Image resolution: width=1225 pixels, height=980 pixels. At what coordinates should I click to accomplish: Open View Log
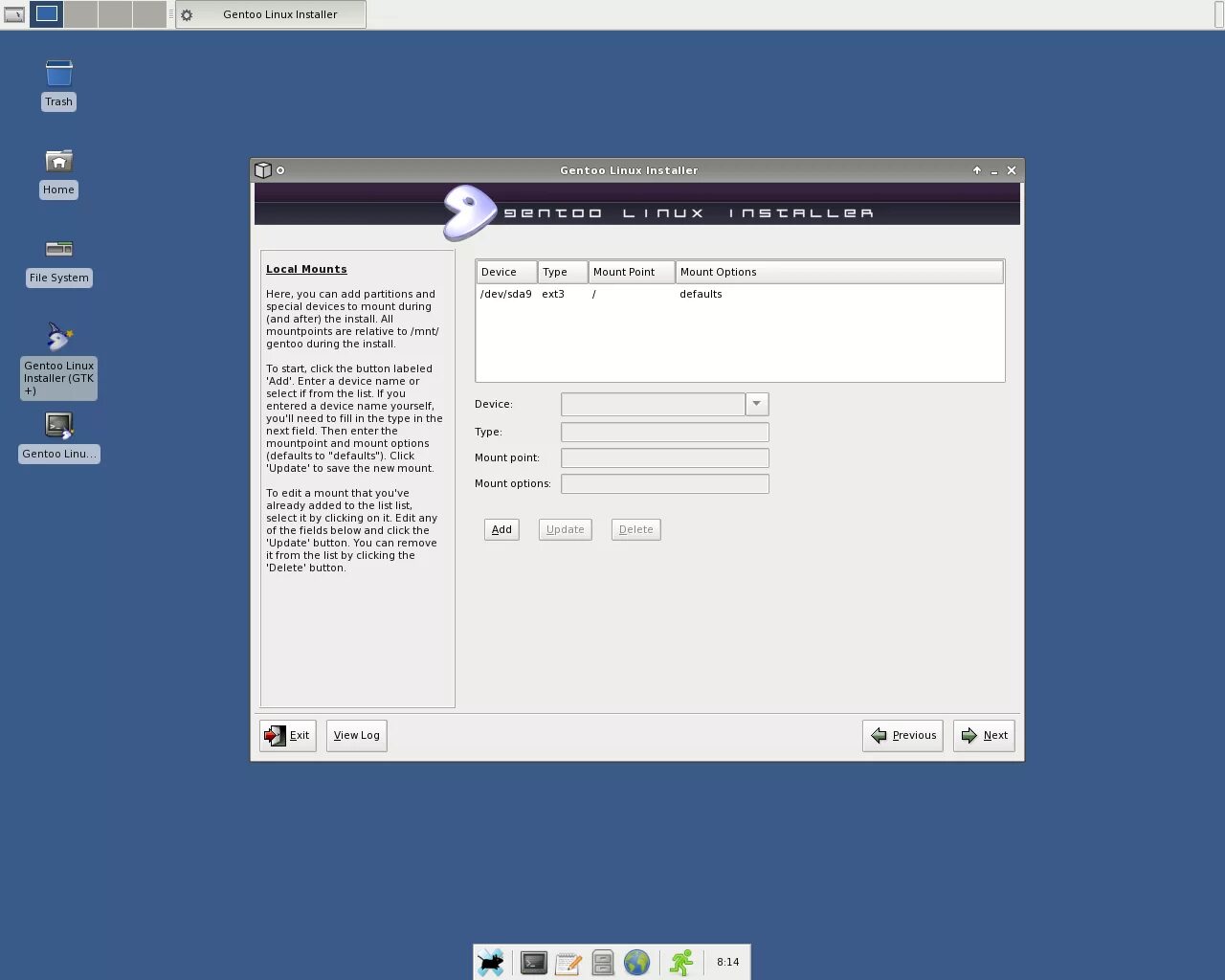pos(357,735)
